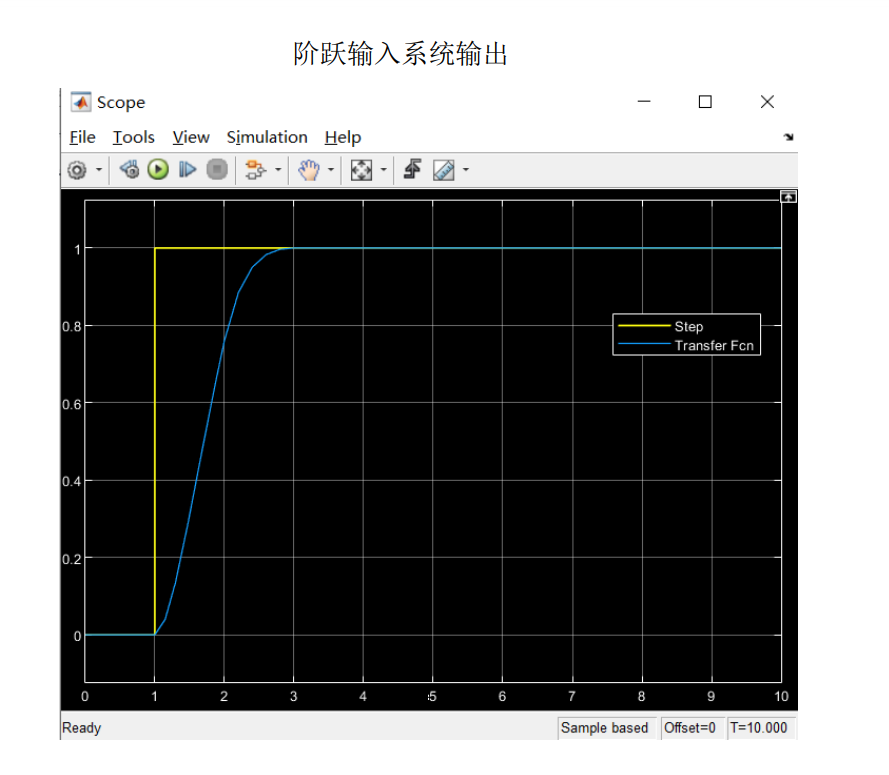The width and height of the screenshot is (889, 775).
Task: Click the 'T=10.000' status field
Action: tap(759, 727)
